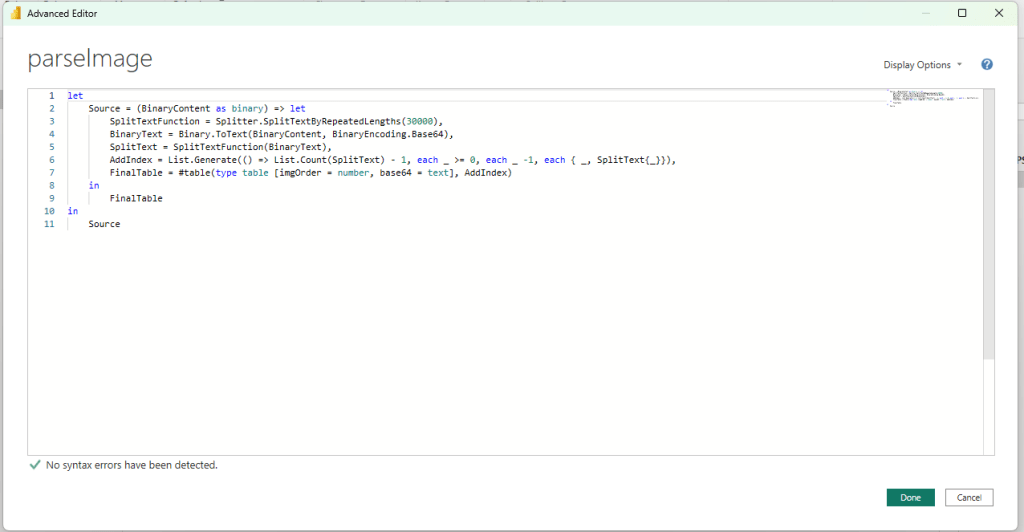Expand the Display Options dropdown

pos(922,65)
